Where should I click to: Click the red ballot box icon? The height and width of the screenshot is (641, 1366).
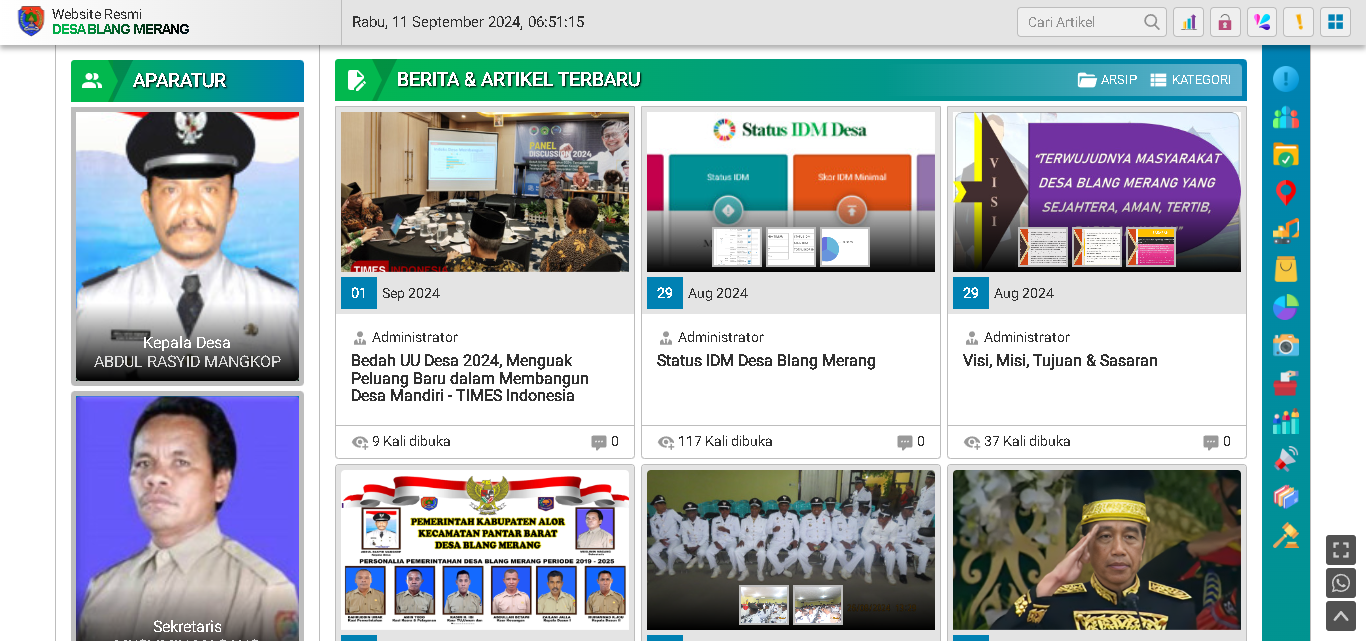1286,383
